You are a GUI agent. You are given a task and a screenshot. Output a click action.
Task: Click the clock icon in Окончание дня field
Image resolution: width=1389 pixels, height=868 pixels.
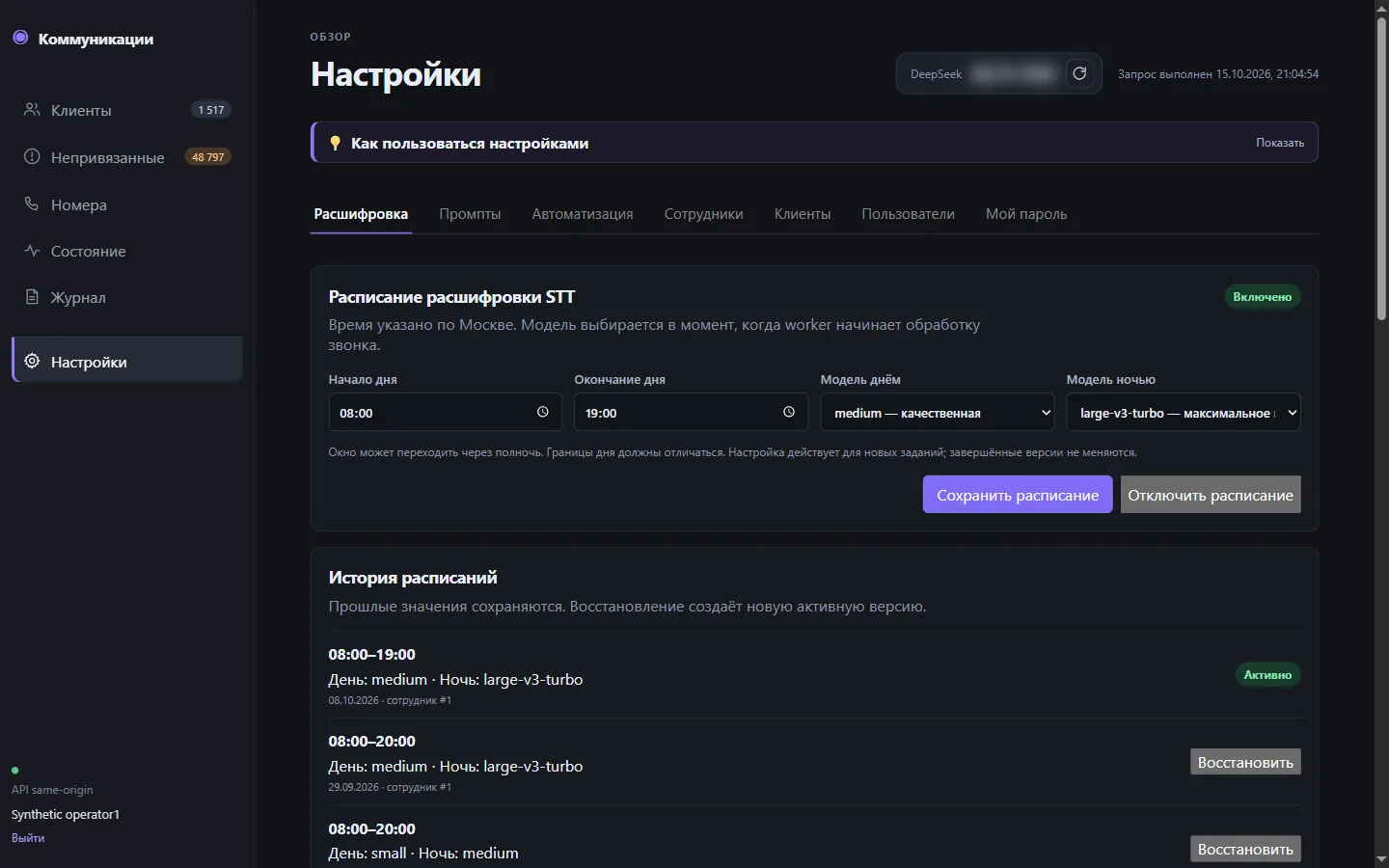tap(789, 412)
